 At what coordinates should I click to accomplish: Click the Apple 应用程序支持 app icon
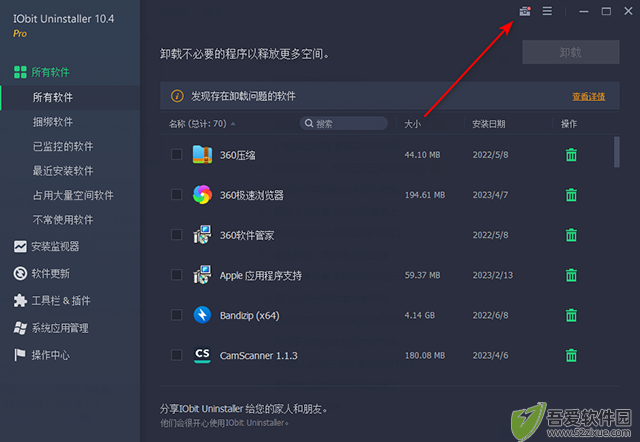click(202, 275)
